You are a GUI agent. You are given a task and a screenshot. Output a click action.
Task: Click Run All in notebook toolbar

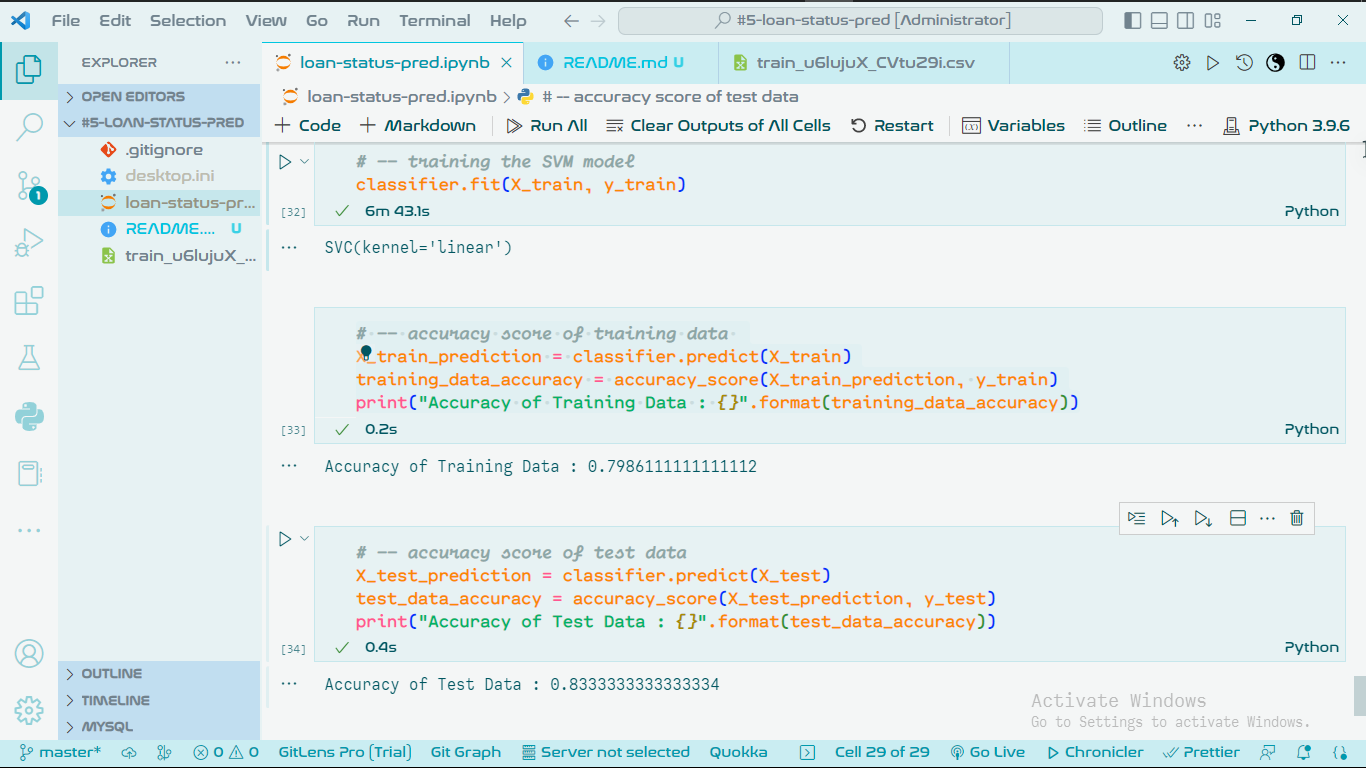[x=546, y=125]
